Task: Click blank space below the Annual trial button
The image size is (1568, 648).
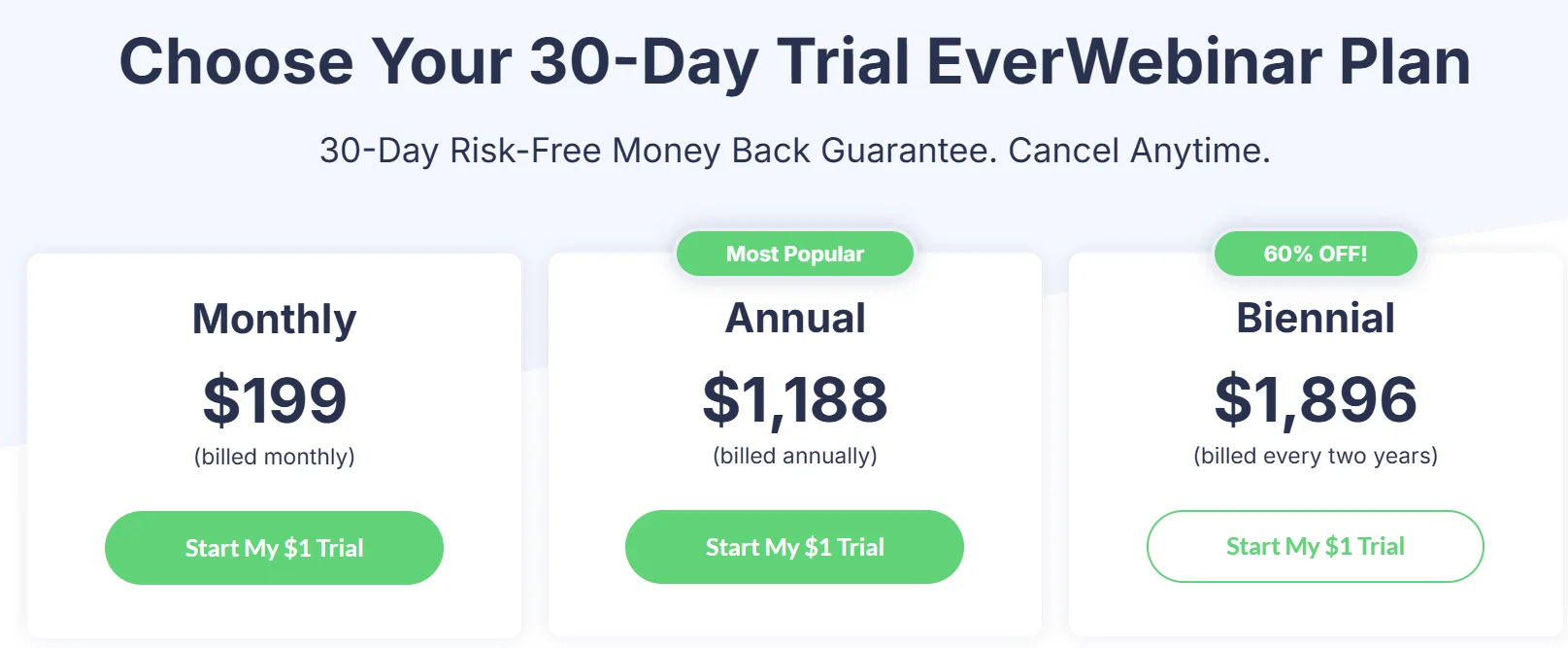Action: point(794,612)
